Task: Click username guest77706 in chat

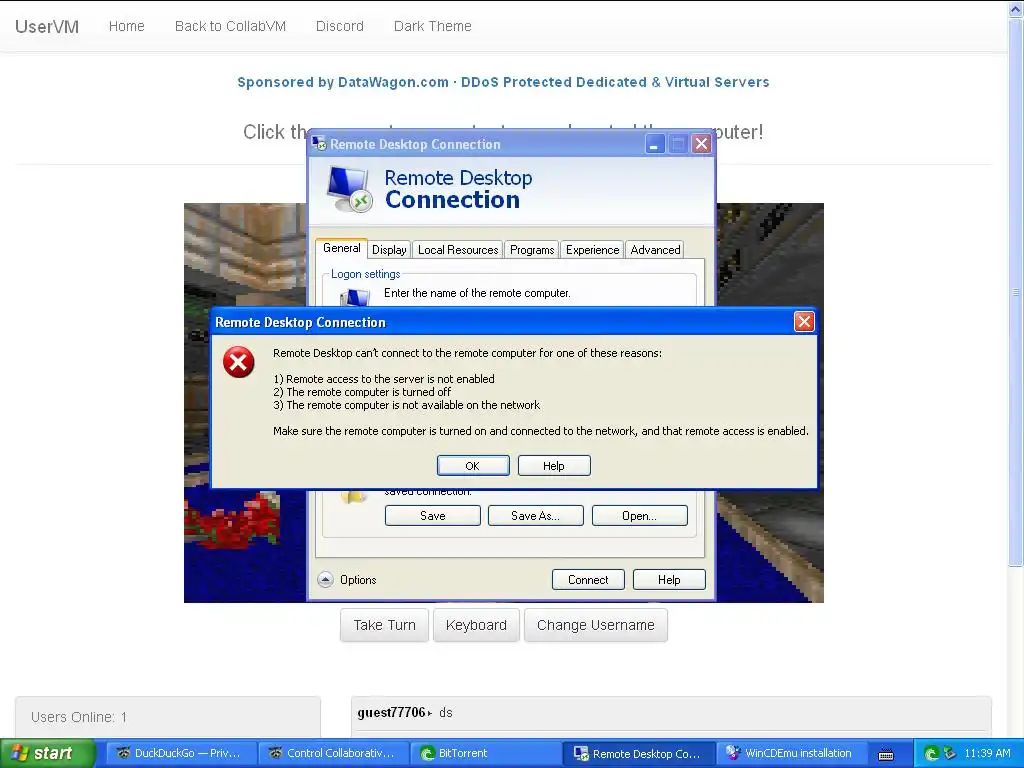Action: (391, 712)
